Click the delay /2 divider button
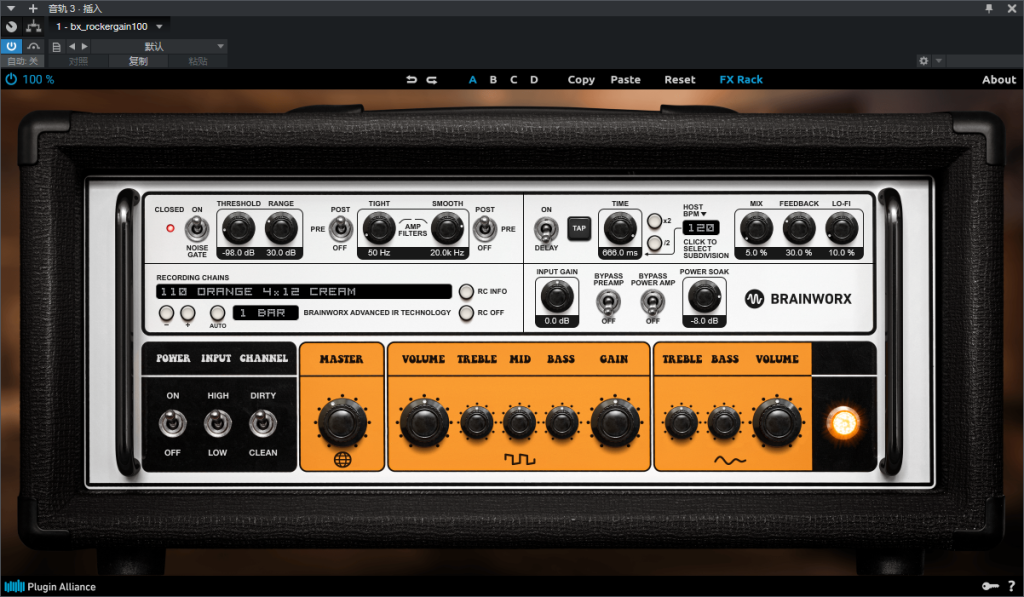The height and width of the screenshot is (597, 1024). pyautogui.click(x=654, y=243)
